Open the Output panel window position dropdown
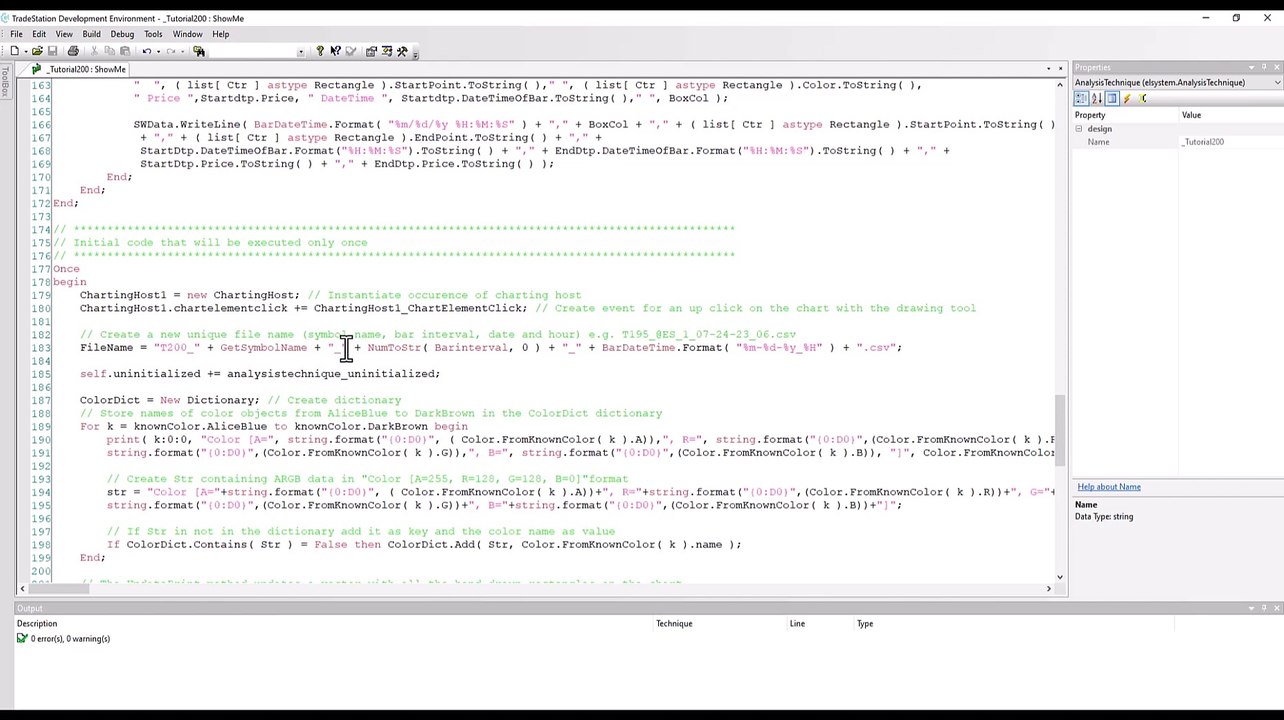Image resolution: width=1284 pixels, height=720 pixels. pos(1251,608)
